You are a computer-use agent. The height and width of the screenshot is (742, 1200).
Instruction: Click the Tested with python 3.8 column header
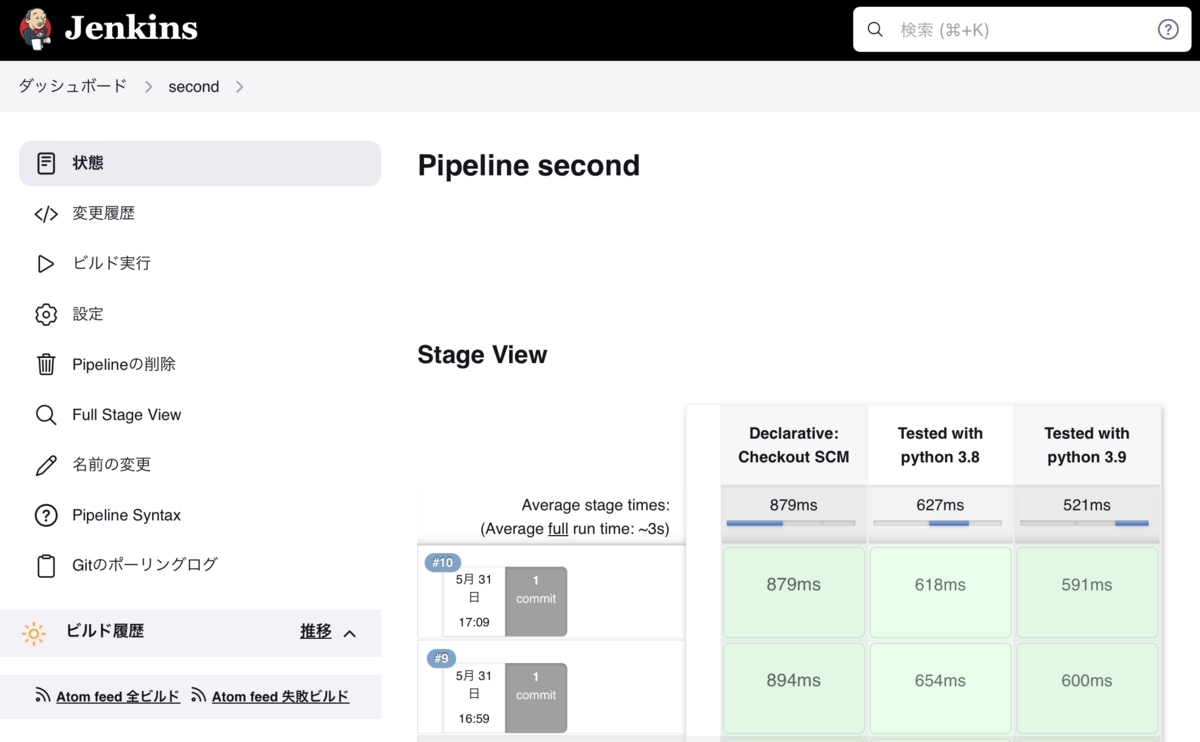point(940,445)
